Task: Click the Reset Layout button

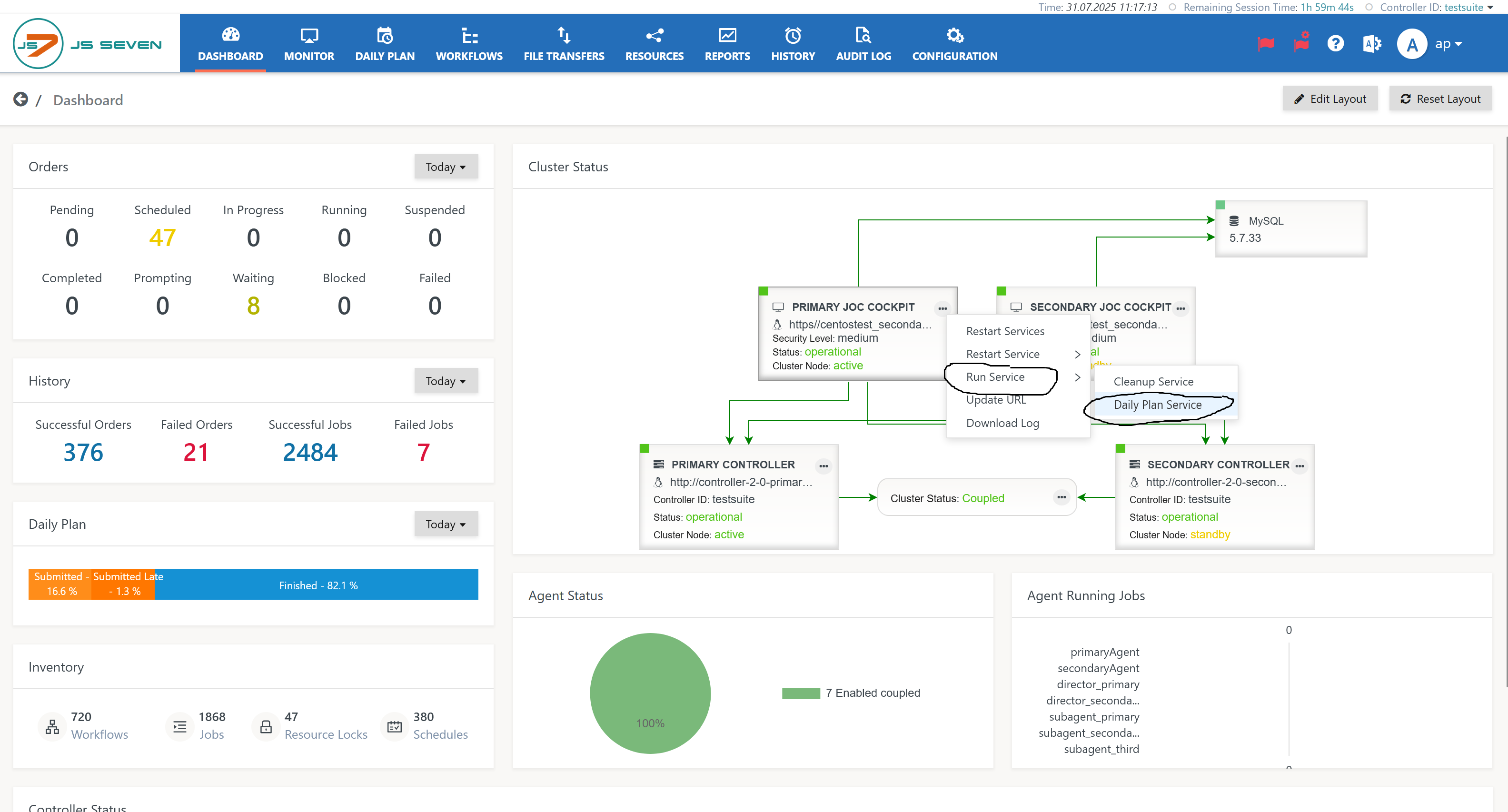Action: pos(1440,99)
